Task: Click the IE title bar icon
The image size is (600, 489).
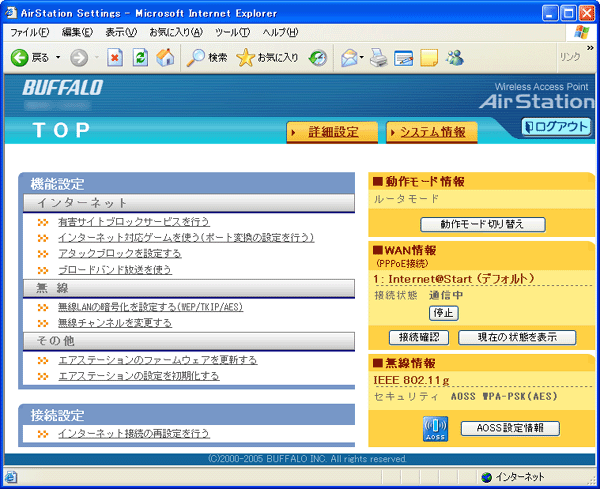Action: [11, 13]
